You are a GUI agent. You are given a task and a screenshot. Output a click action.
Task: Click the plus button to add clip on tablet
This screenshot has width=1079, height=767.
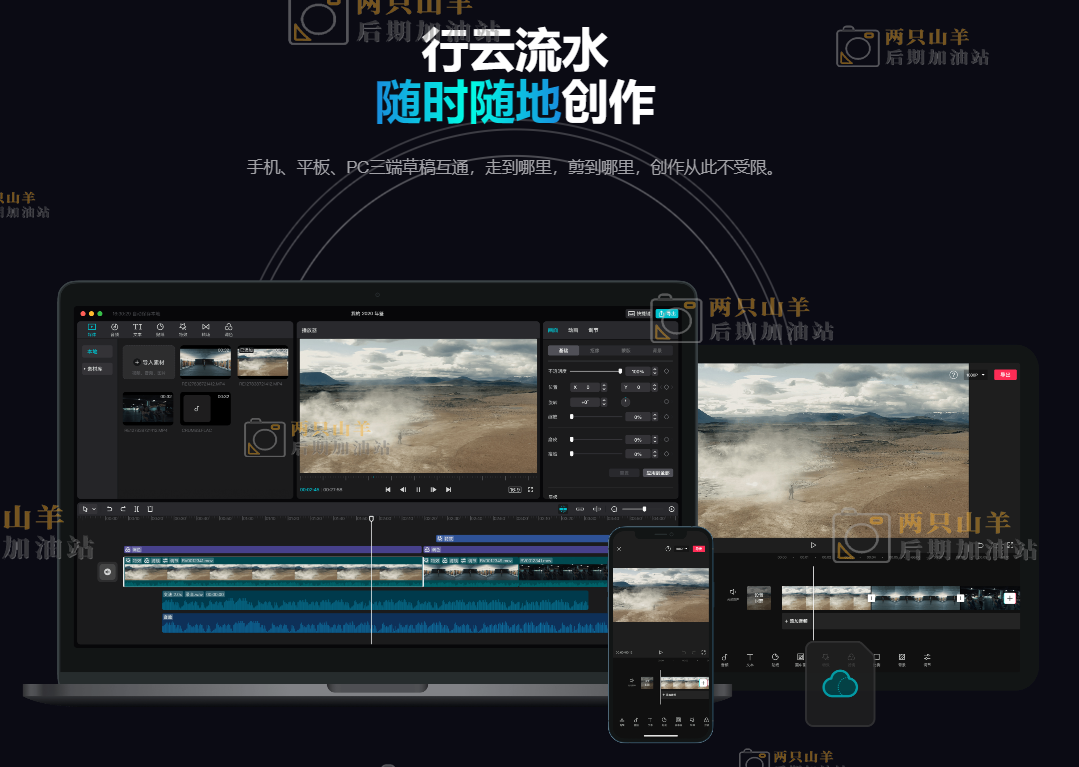click(x=1009, y=598)
